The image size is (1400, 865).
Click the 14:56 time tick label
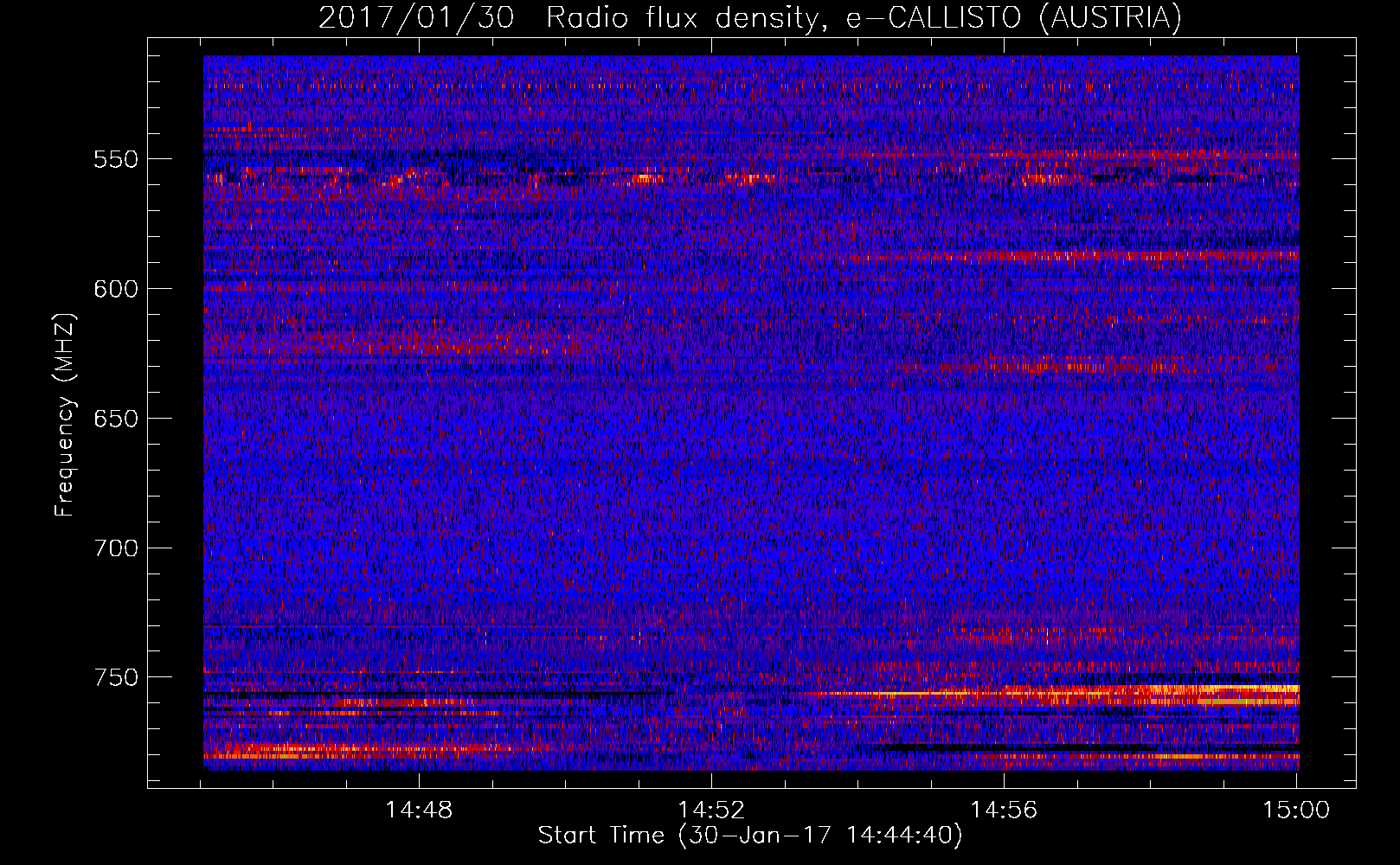pyautogui.click(x=1004, y=811)
